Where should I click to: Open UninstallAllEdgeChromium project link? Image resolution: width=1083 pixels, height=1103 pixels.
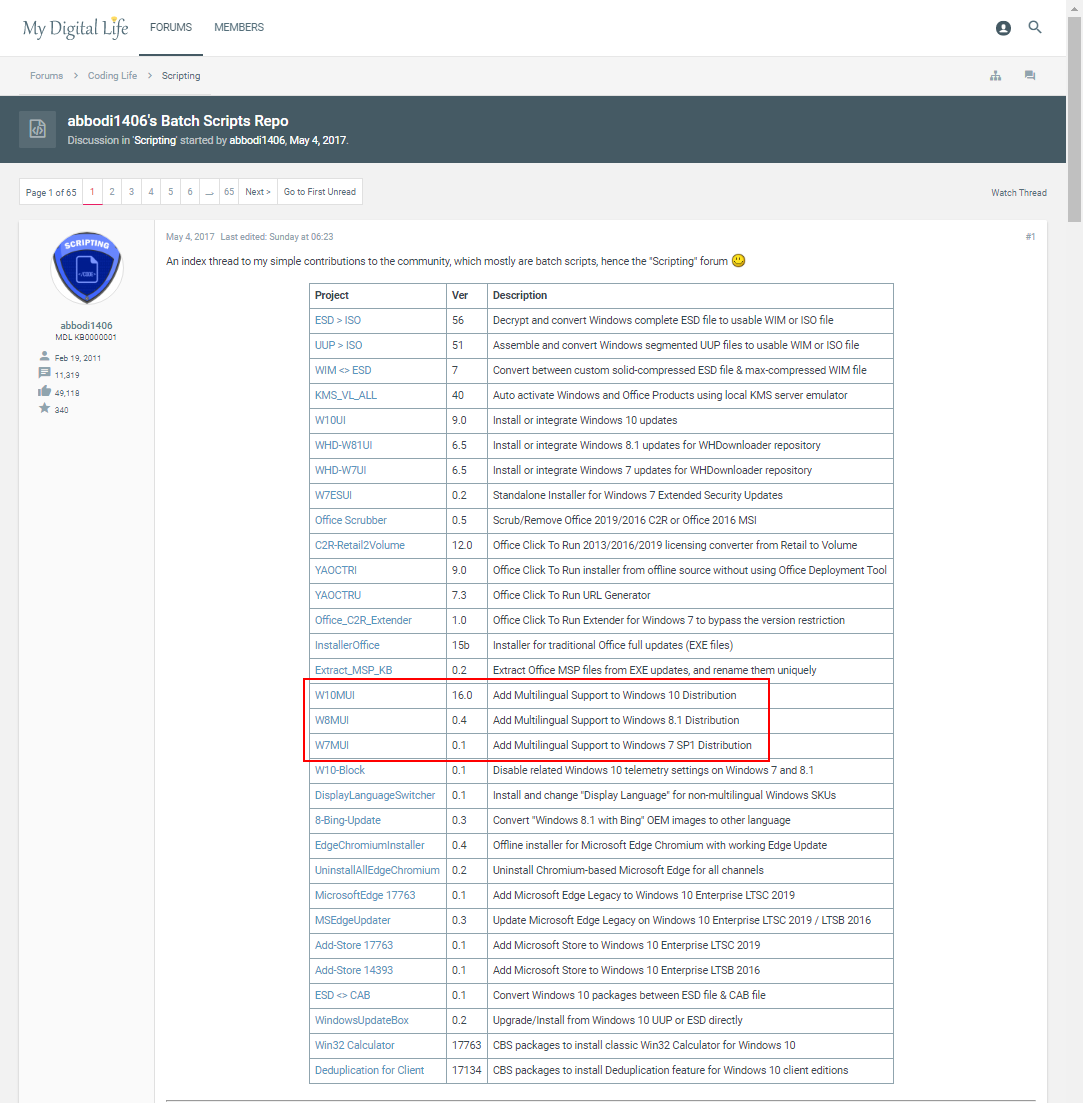pyautogui.click(x=377, y=870)
